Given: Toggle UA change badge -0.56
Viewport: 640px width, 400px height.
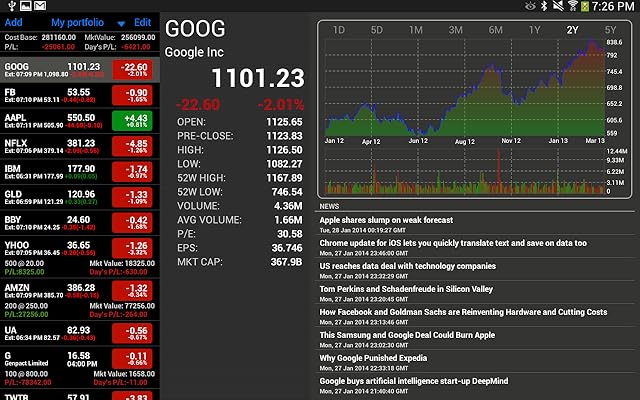Looking at the screenshot, I should pyautogui.click(x=132, y=333).
